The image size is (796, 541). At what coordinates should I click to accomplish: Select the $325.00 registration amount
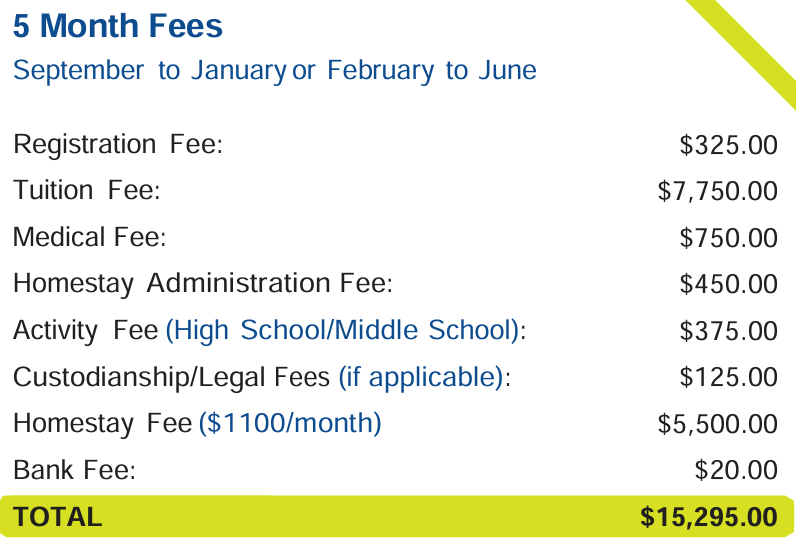[728, 145]
